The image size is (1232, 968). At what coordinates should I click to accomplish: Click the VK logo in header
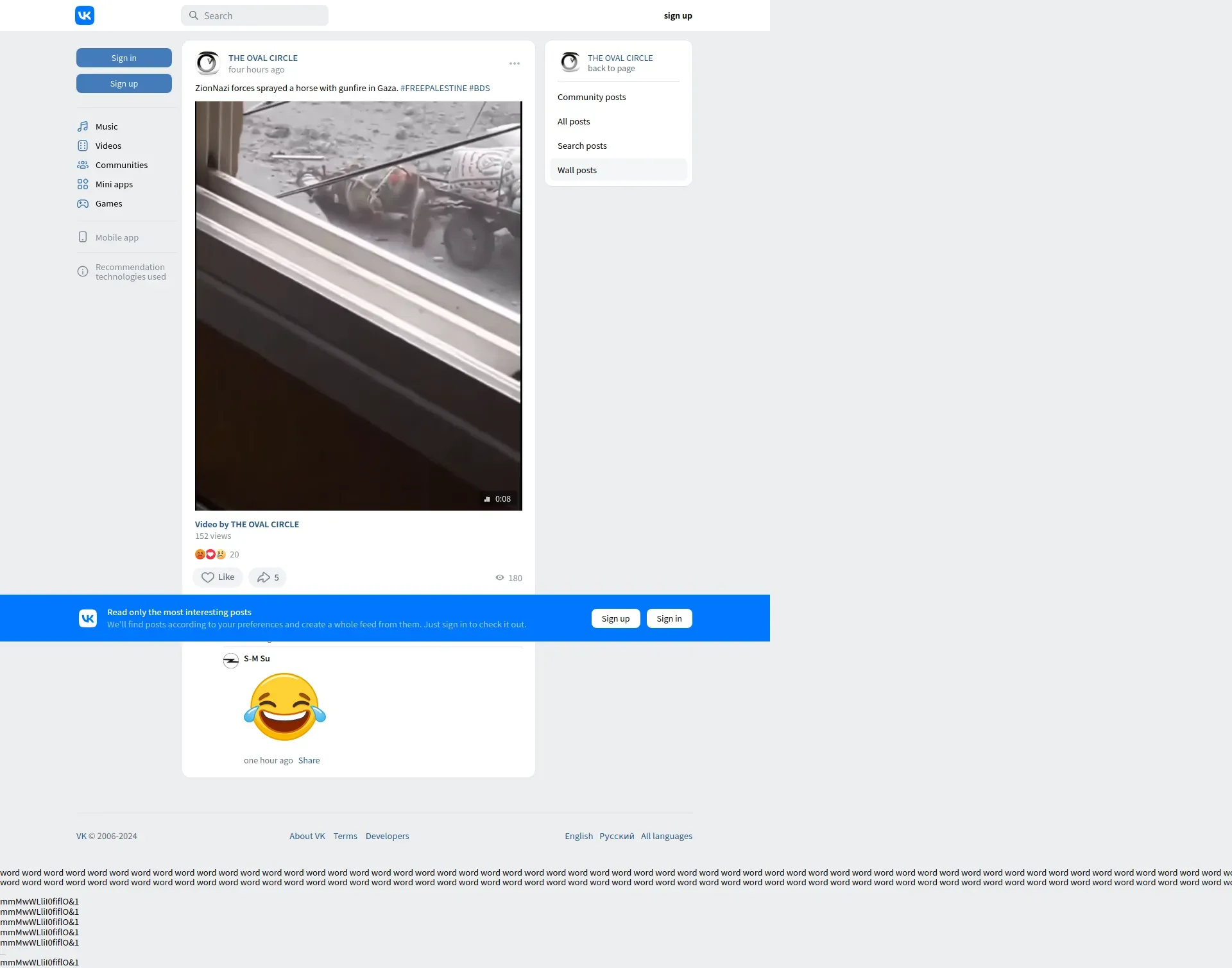85,15
